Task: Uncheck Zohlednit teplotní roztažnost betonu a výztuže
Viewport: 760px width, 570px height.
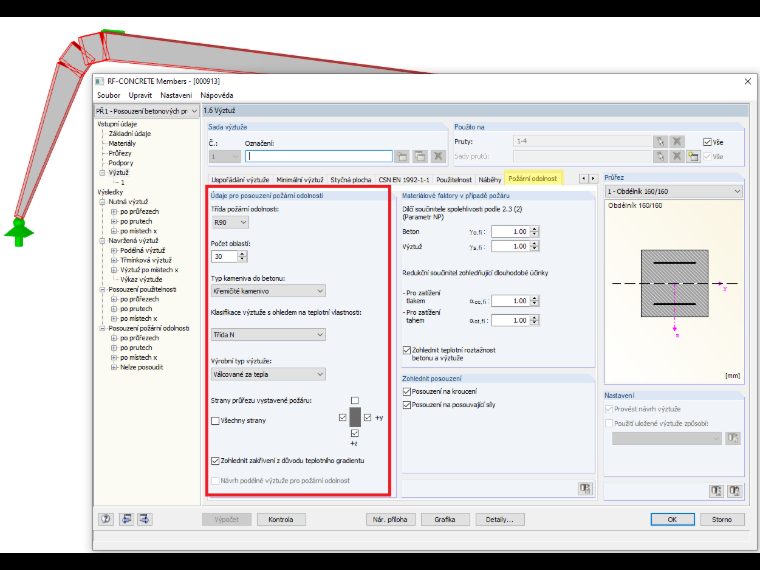Action: [407, 350]
